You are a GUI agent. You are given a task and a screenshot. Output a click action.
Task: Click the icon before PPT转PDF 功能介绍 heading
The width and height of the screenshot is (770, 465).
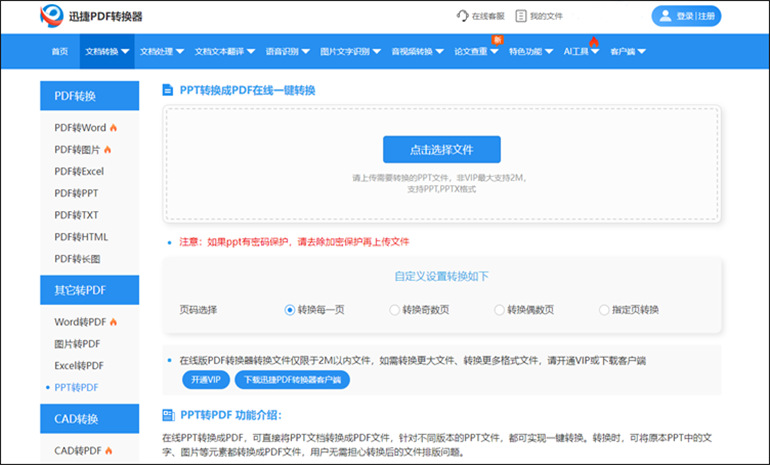(x=168, y=415)
